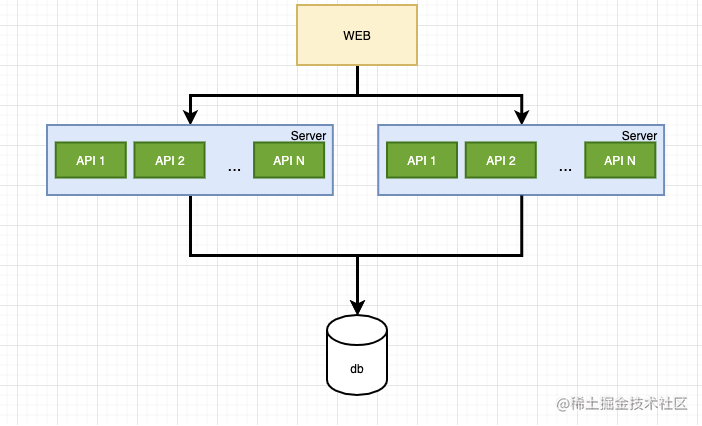Choose API N in the right server
702x426 pixels.
coord(620,160)
